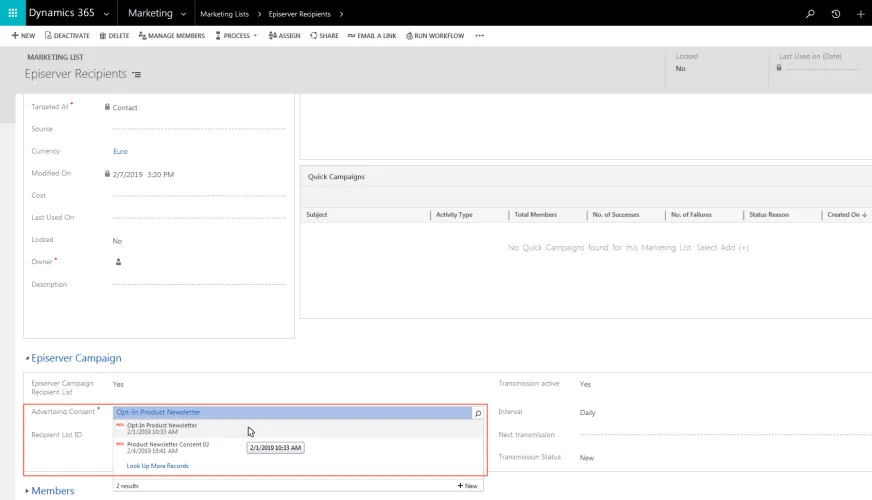This screenshot has width=872, height=500.
Task: Open recent items history icon
Action: [835, 14]
